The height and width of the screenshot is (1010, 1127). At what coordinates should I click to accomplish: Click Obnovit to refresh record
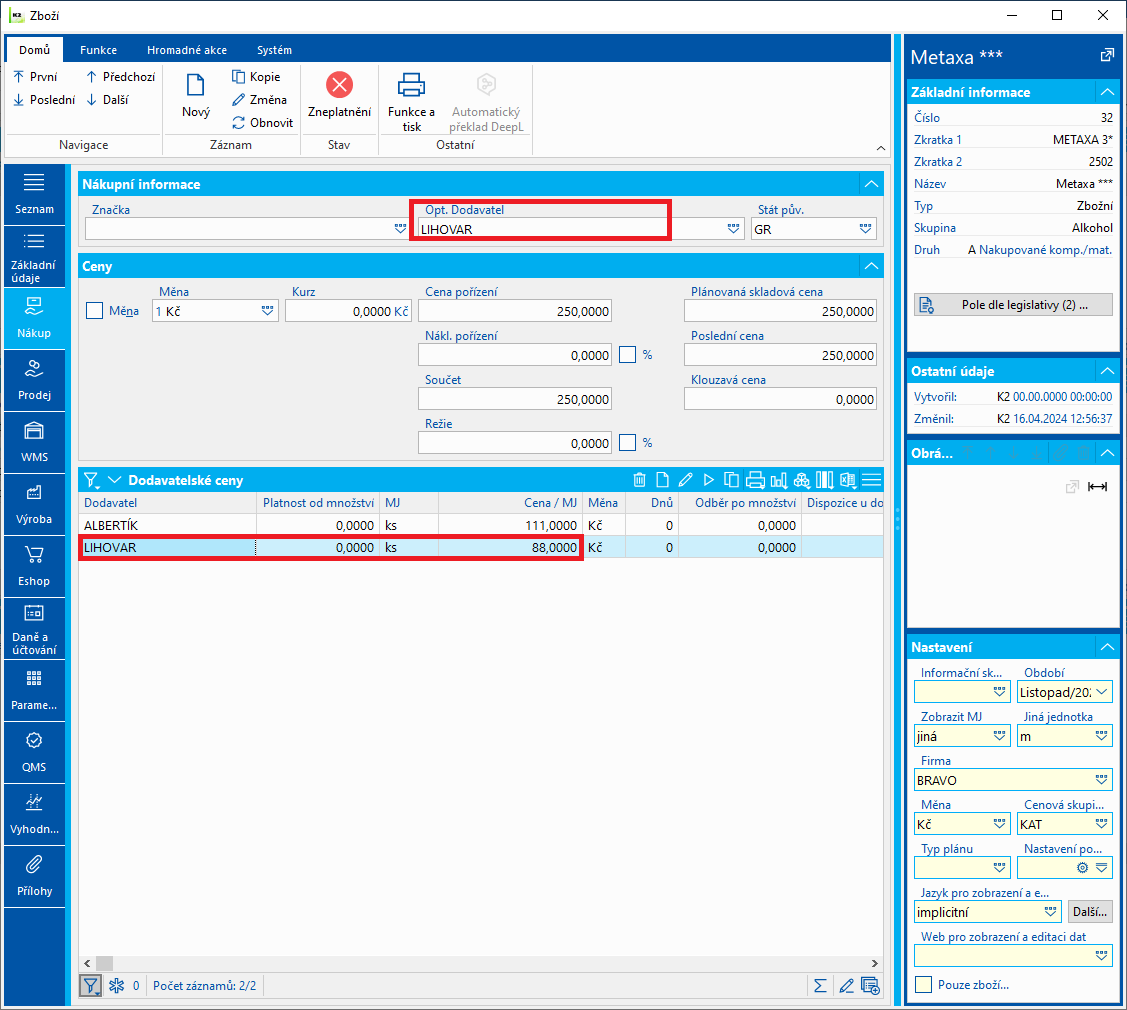click(262, 122)
